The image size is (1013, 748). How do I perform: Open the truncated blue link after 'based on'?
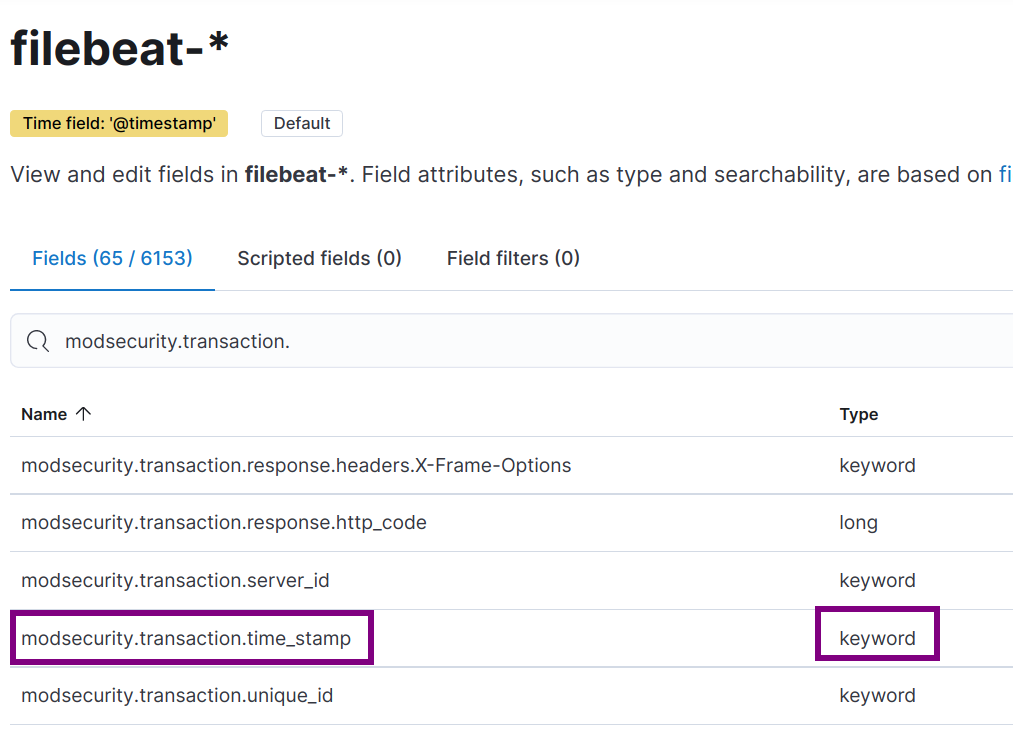pos(1003,174)
